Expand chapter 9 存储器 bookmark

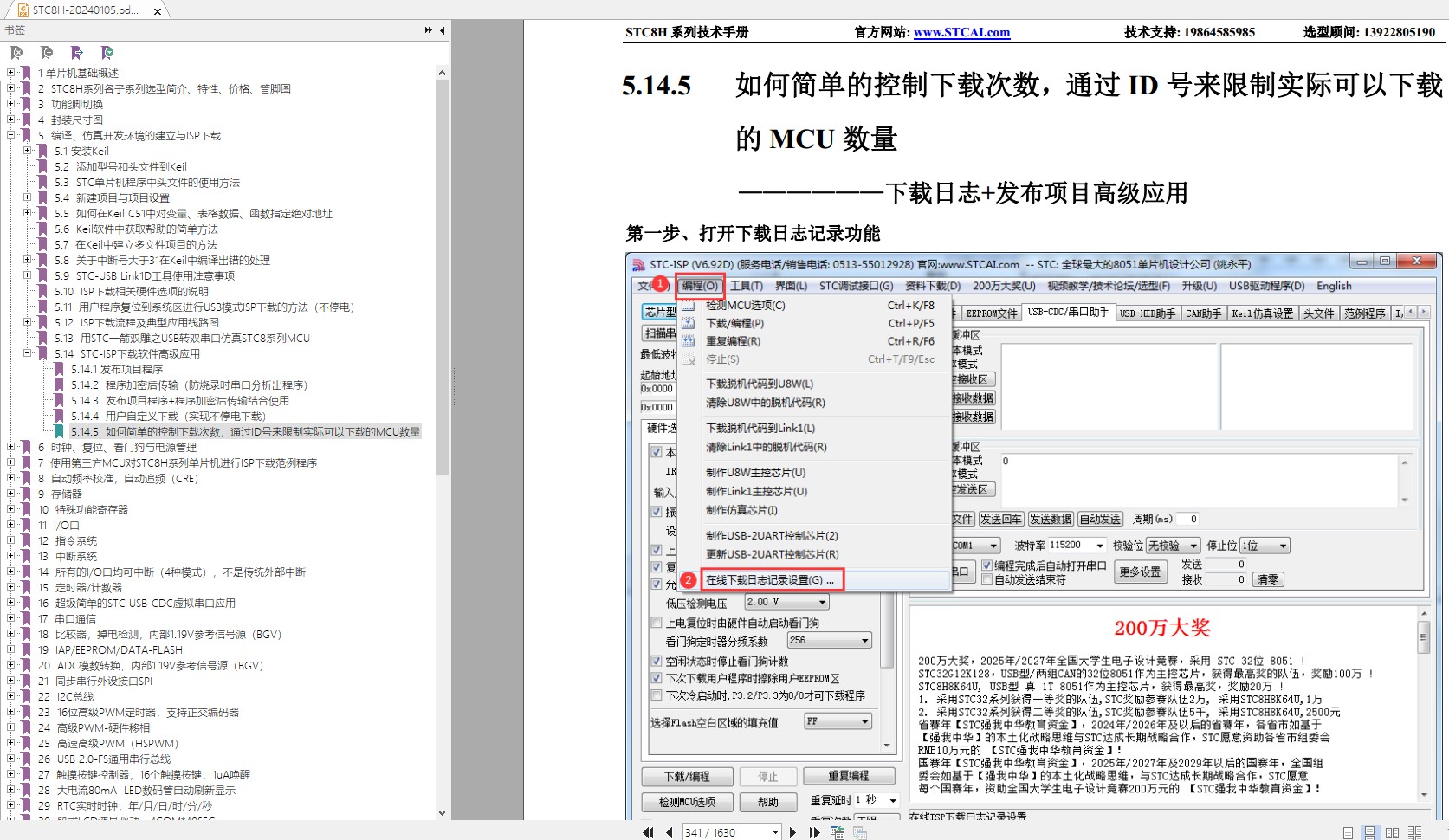coord(11,494)
